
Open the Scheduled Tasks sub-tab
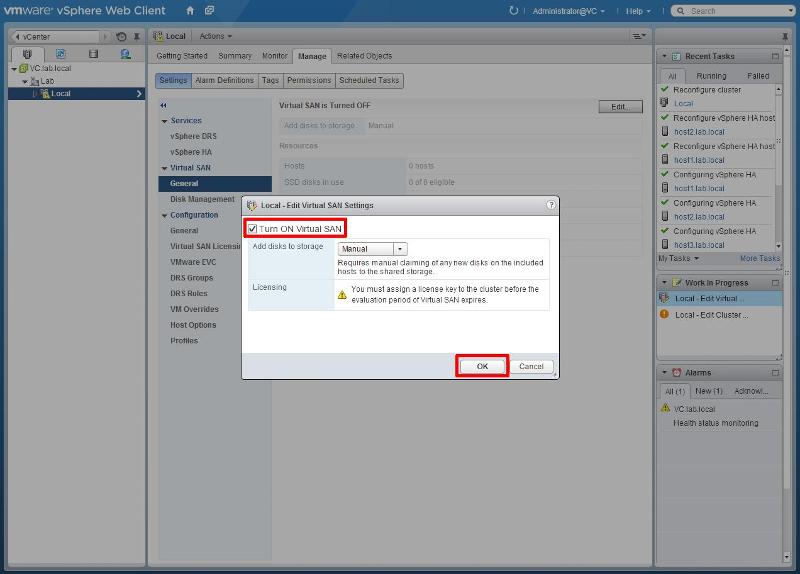click(369, 80)
